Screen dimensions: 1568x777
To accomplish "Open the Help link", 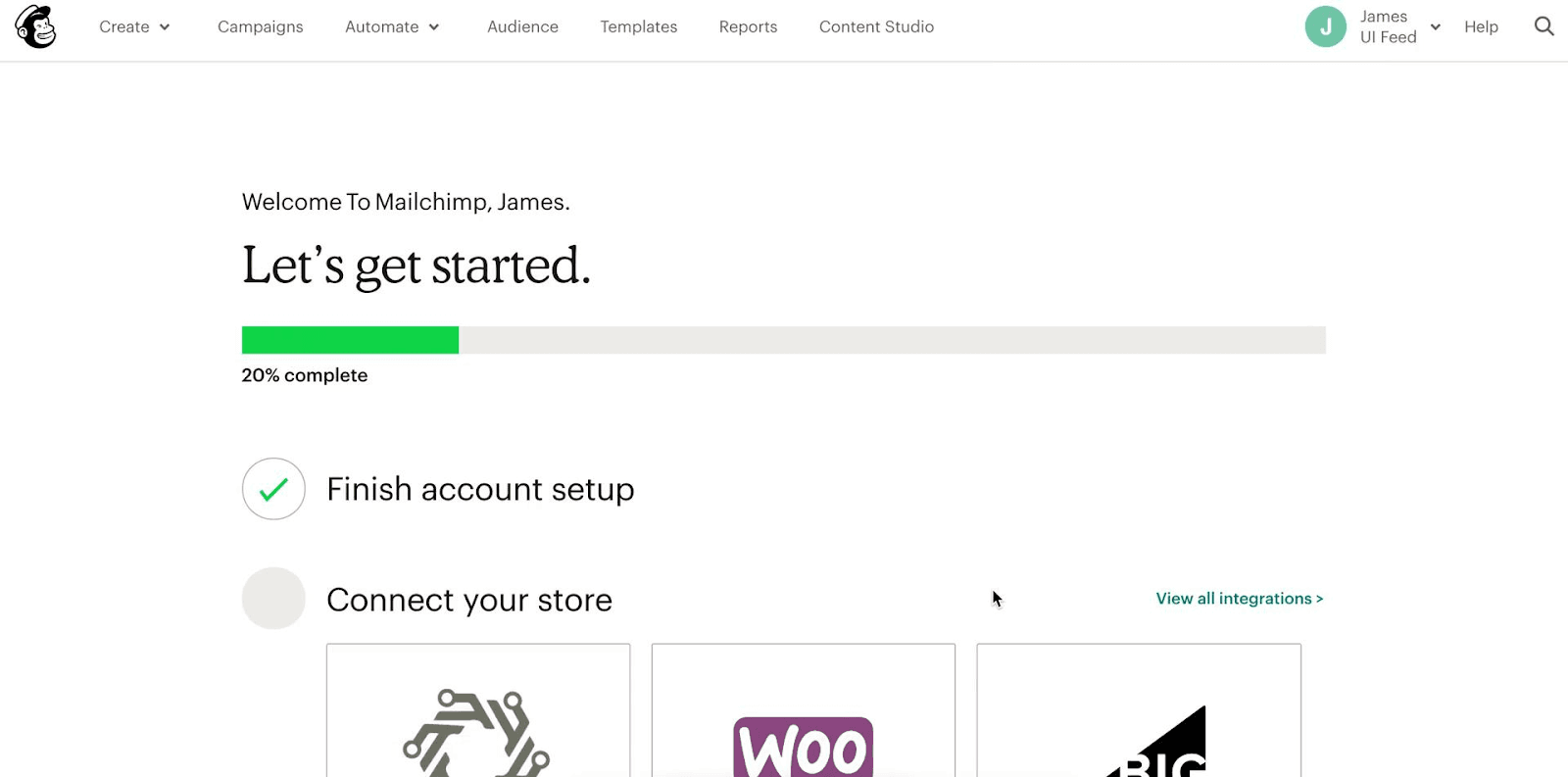I will click(x=1481, y=26).
